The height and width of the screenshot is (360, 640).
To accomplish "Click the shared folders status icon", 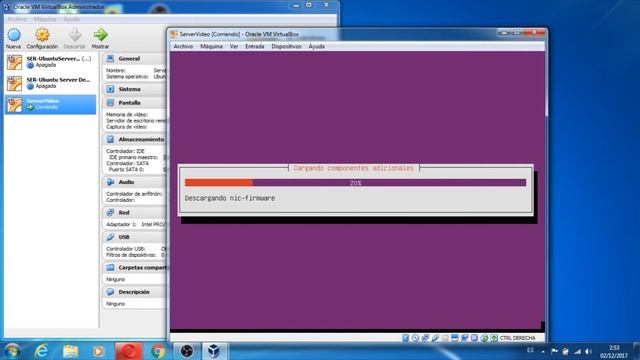I will coord(444,338).
